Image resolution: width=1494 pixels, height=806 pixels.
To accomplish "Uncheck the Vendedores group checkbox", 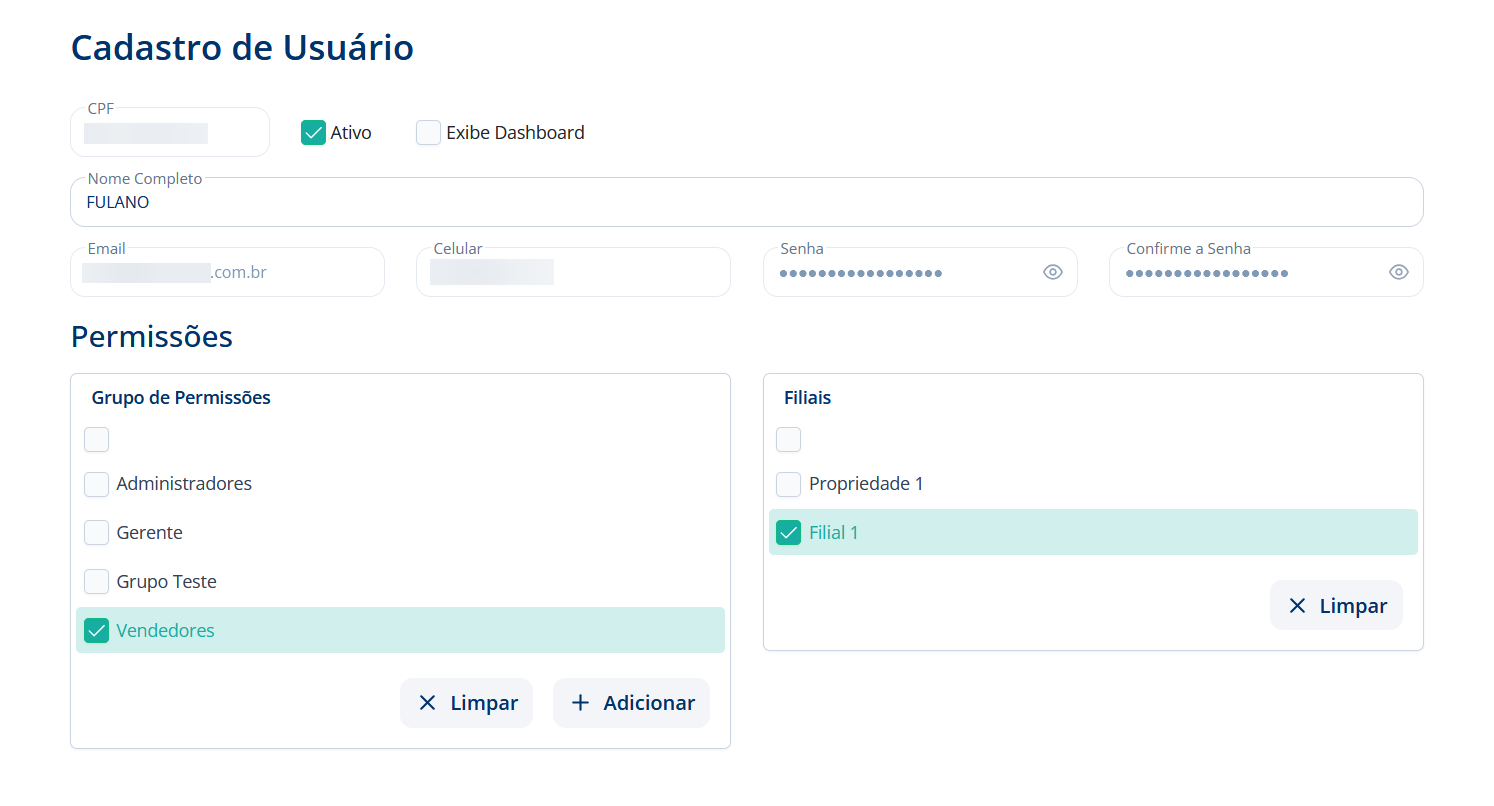I will [96, 631].
